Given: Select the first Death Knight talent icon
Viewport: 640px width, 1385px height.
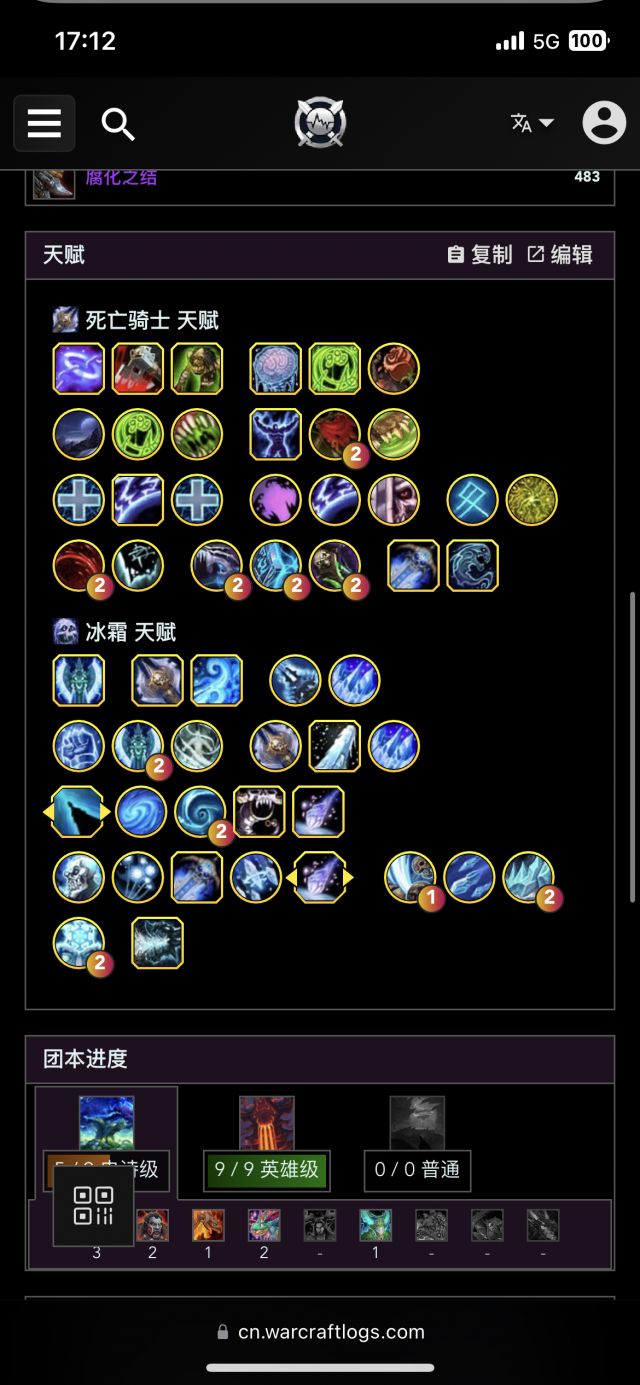Looking at the screenshot, I should (79, 369).
